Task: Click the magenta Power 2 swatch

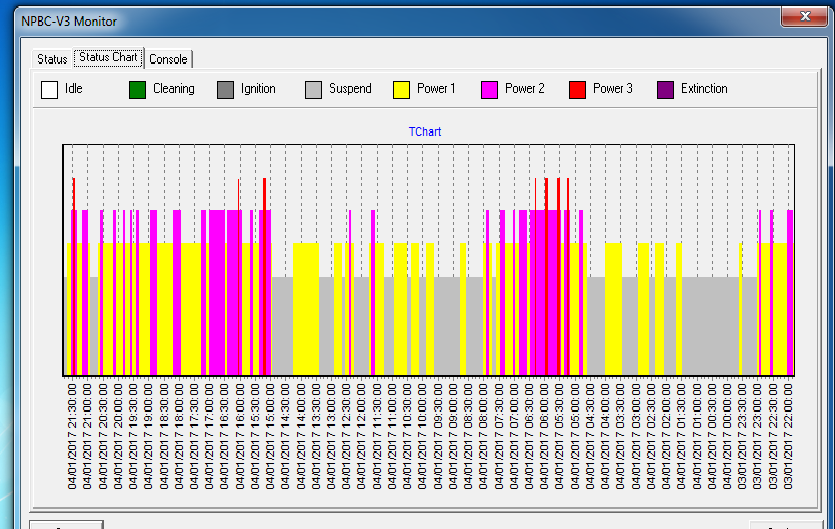Action: click(x=489, y=90)
